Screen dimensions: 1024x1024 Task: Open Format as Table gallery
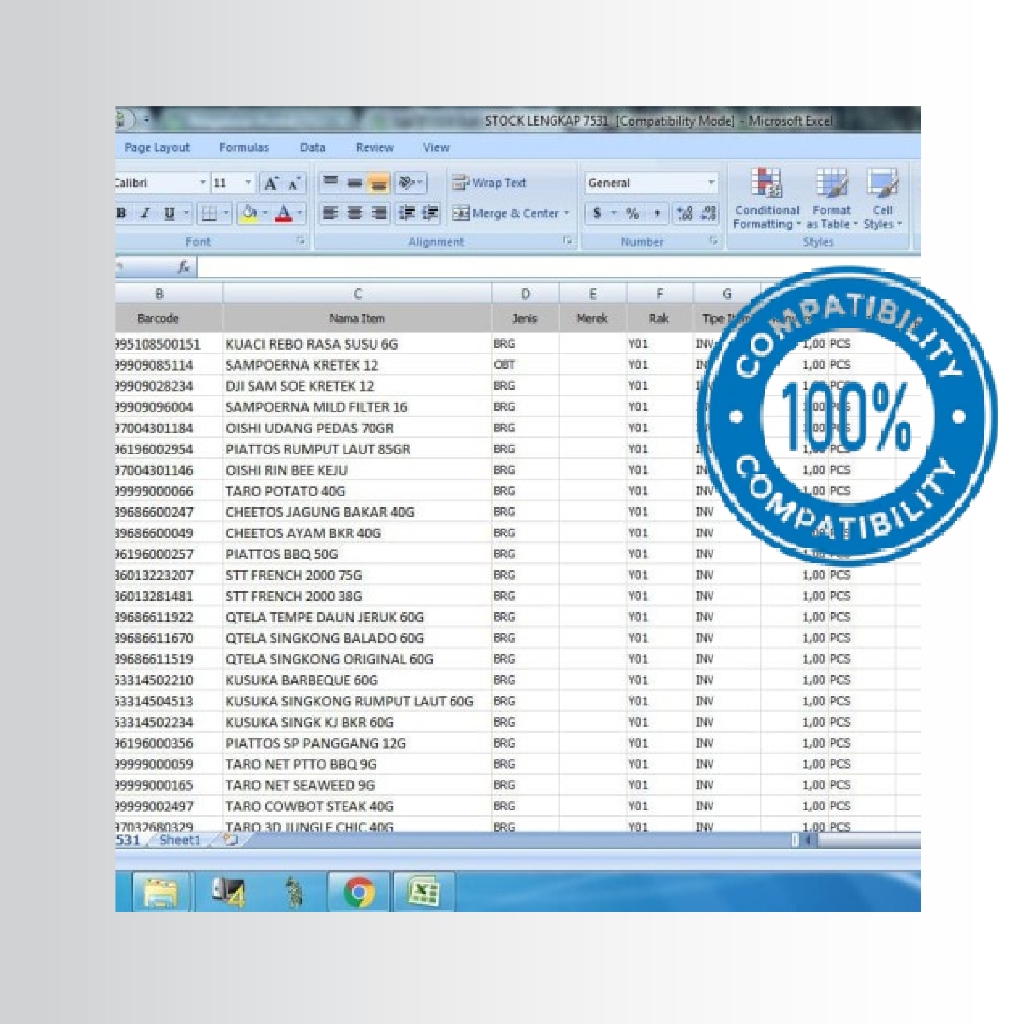831,199
